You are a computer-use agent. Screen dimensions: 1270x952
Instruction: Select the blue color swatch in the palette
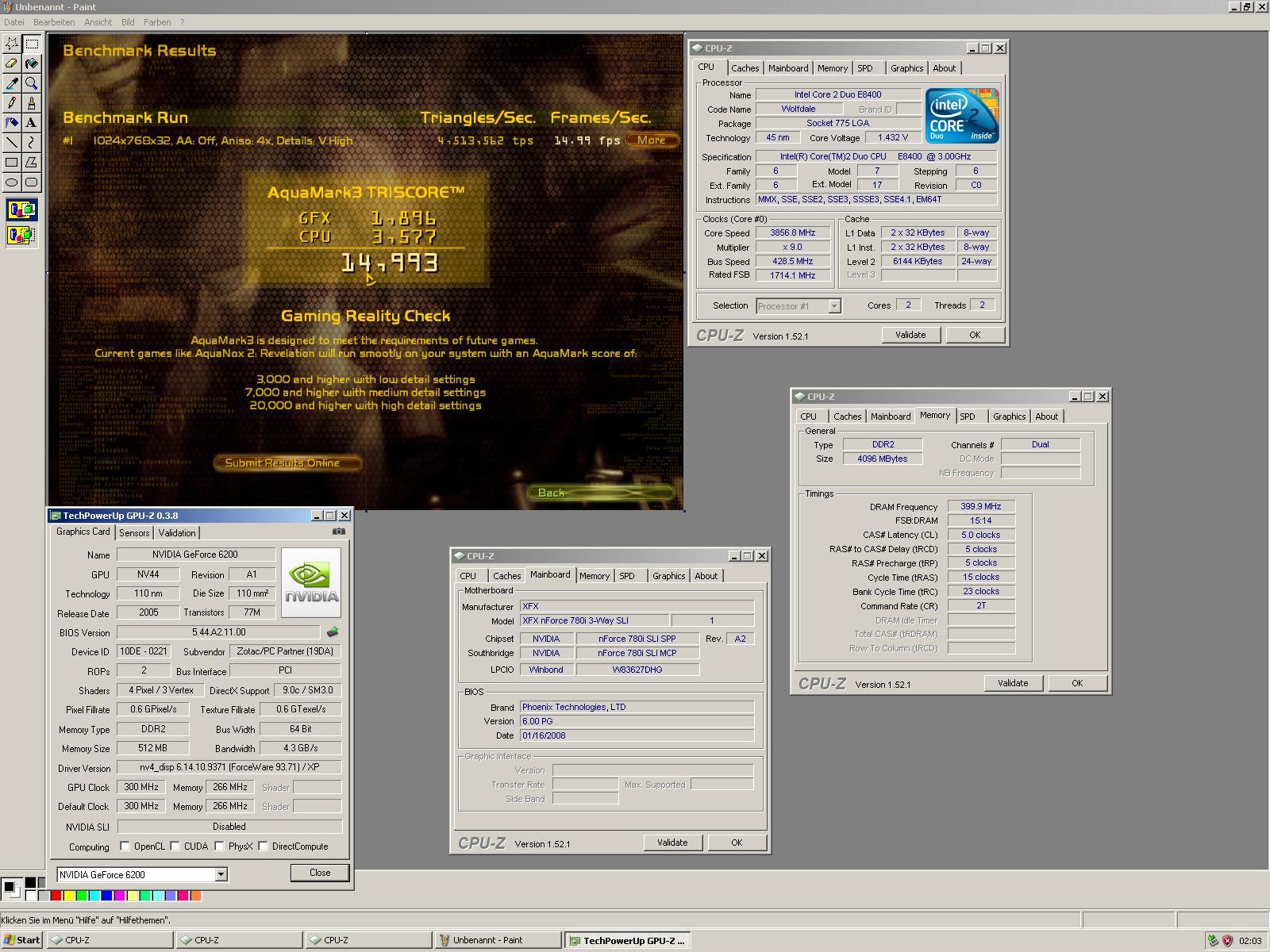[107, 896]
